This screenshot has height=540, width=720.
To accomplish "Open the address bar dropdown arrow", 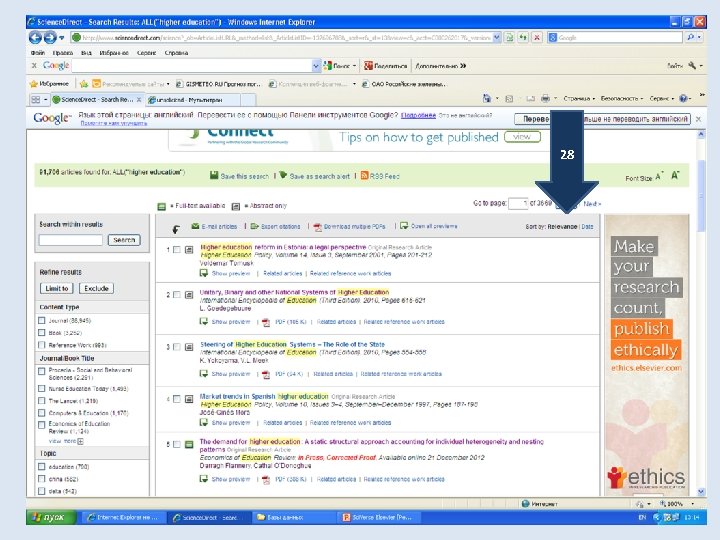I will pyautogui.click(x=496, y=38).
